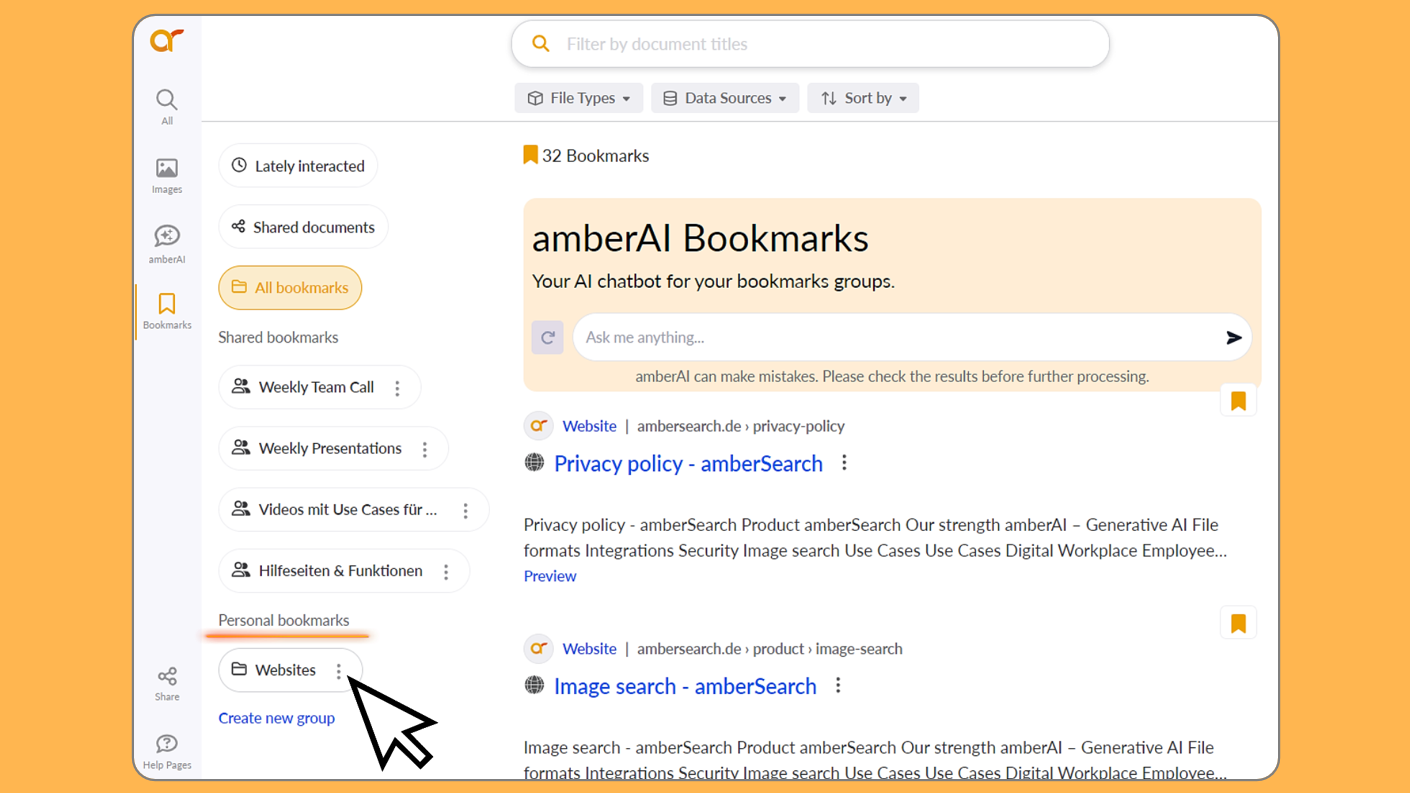
Task: Click the 32 Bookmarks count text
Action: click(x=595, y=156)
